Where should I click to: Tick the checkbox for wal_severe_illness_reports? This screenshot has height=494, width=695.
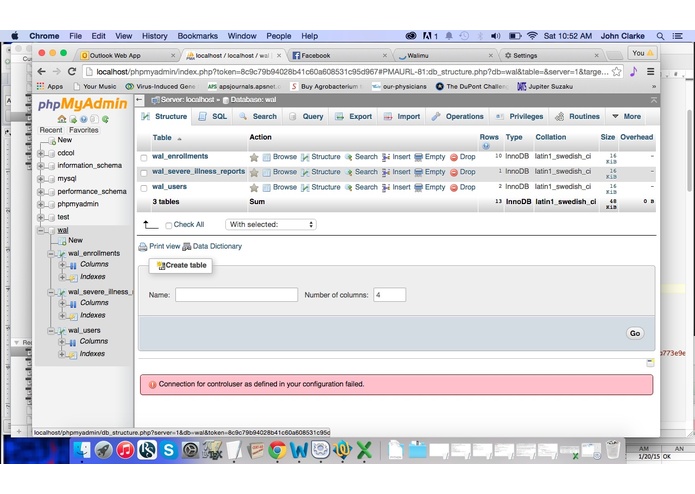(144, 173)
